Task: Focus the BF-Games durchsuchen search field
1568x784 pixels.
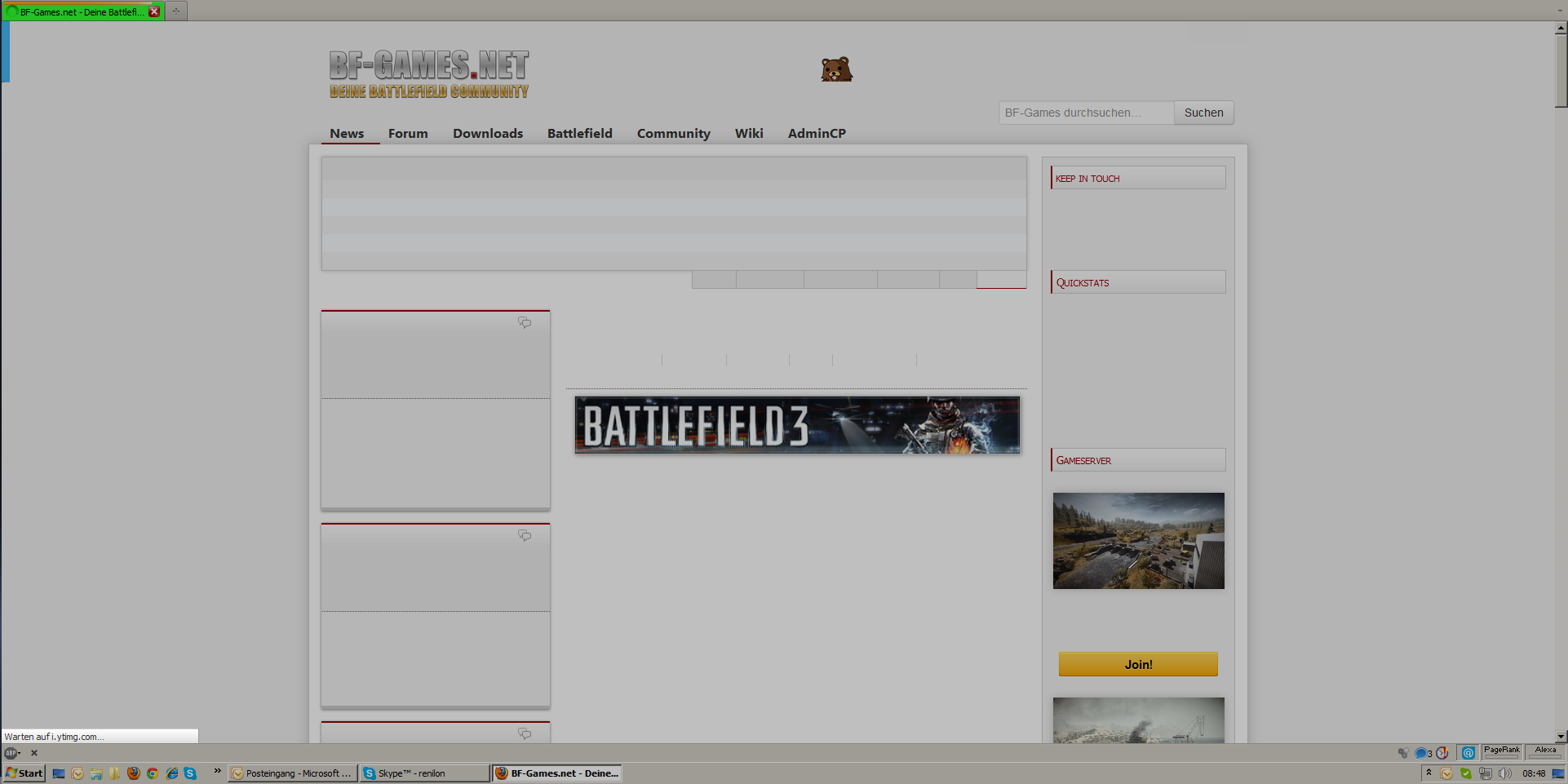Action: pyautogui.click(x=1086, y=113)
